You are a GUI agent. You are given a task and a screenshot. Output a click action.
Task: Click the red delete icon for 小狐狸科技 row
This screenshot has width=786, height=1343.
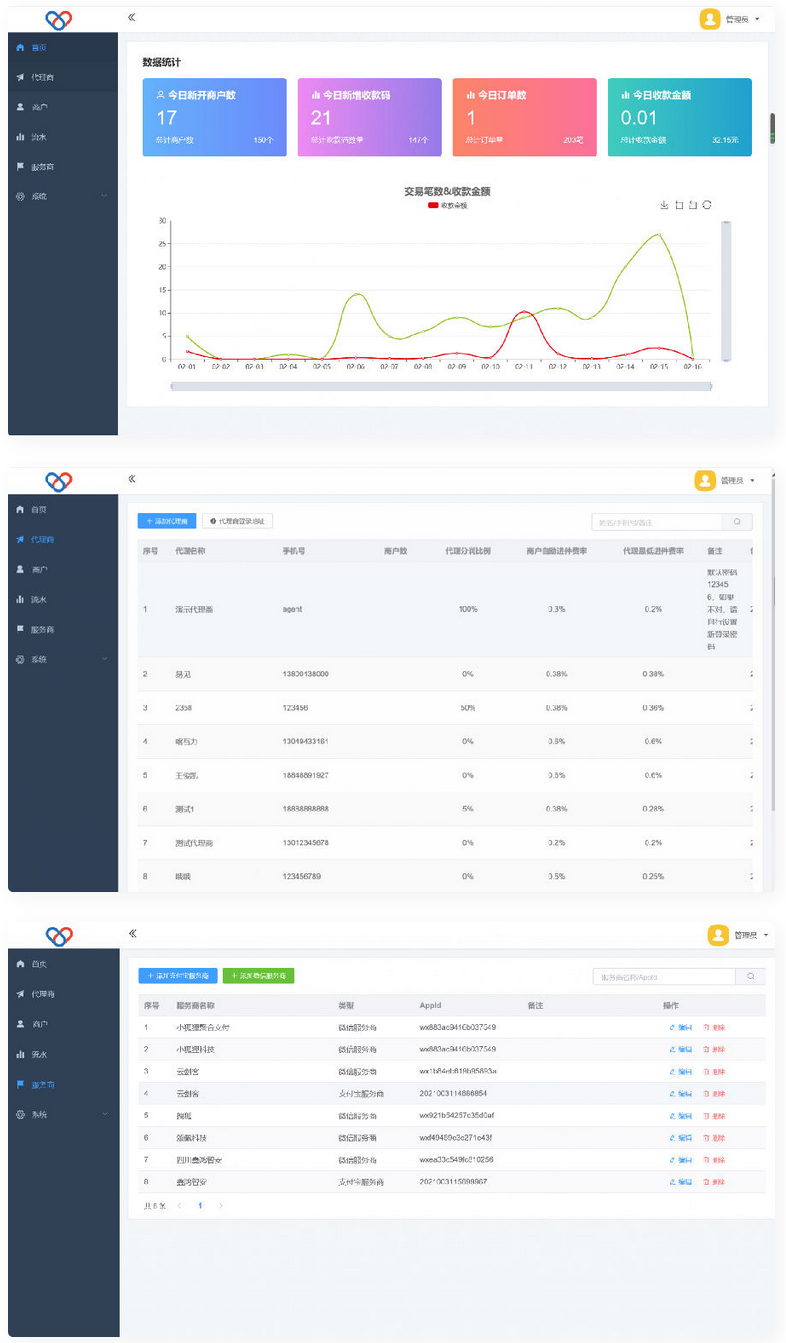(x=714, y=1049)
